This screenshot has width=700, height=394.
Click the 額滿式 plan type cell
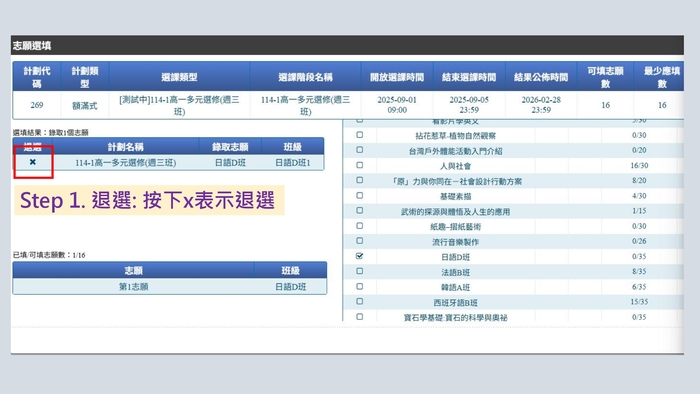(x=85, y=106)
